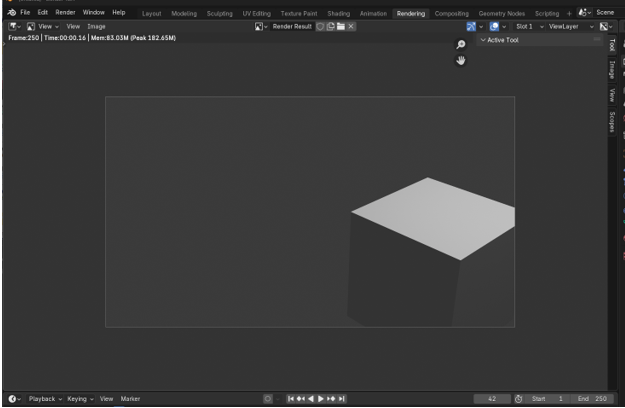The width and height of the screenshot is (625, 408).
Task: Open the Scopes sidebar tab
Action: click(612, 122)
